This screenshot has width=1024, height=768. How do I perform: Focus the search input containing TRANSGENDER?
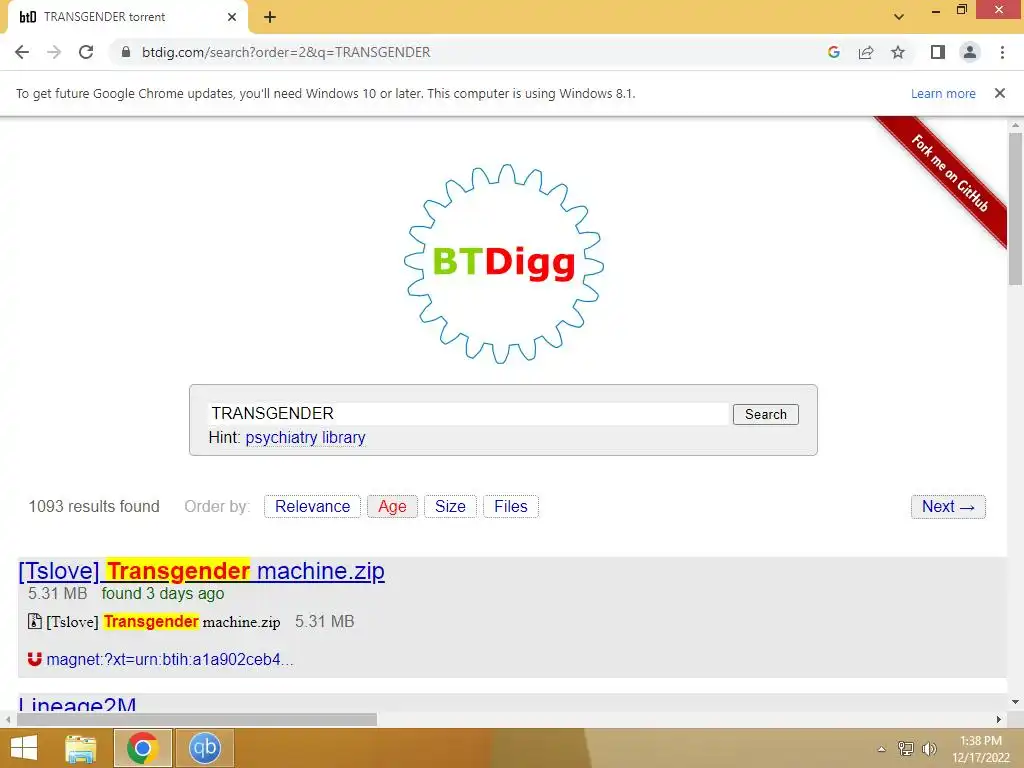coord(468,413)
